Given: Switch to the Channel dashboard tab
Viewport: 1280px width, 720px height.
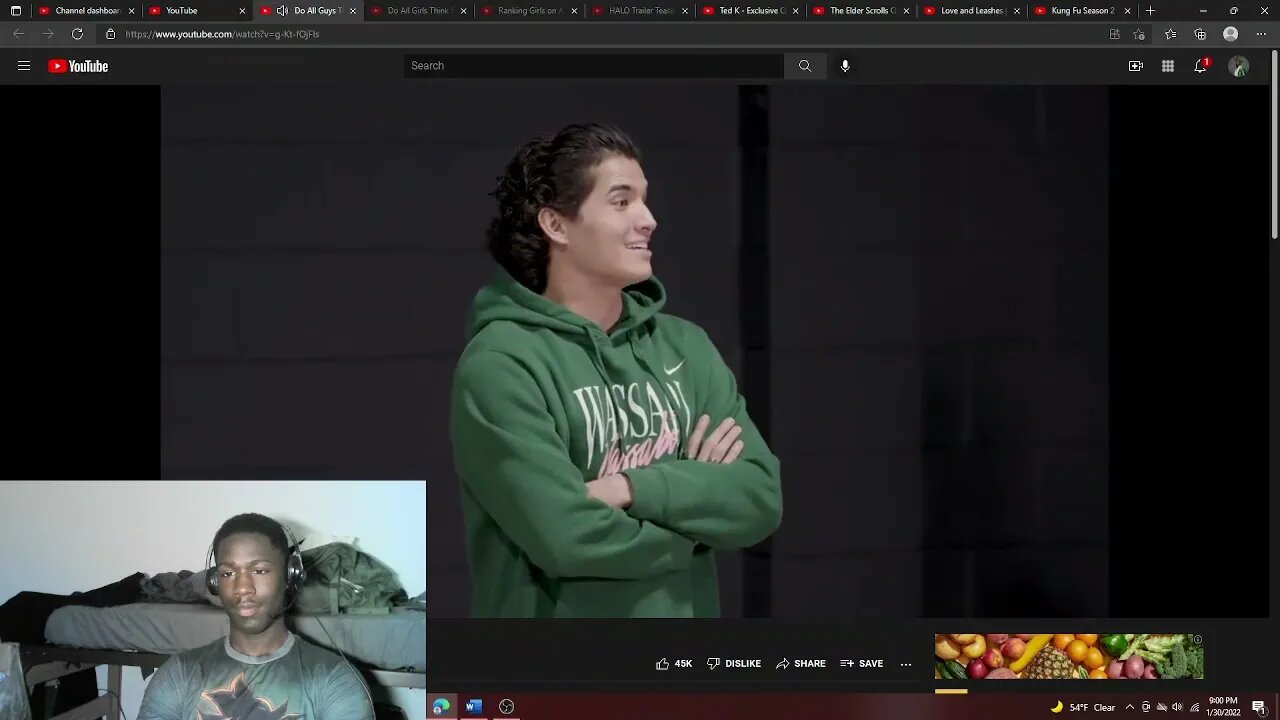Looking at the screenshot, I should [88, 11].
